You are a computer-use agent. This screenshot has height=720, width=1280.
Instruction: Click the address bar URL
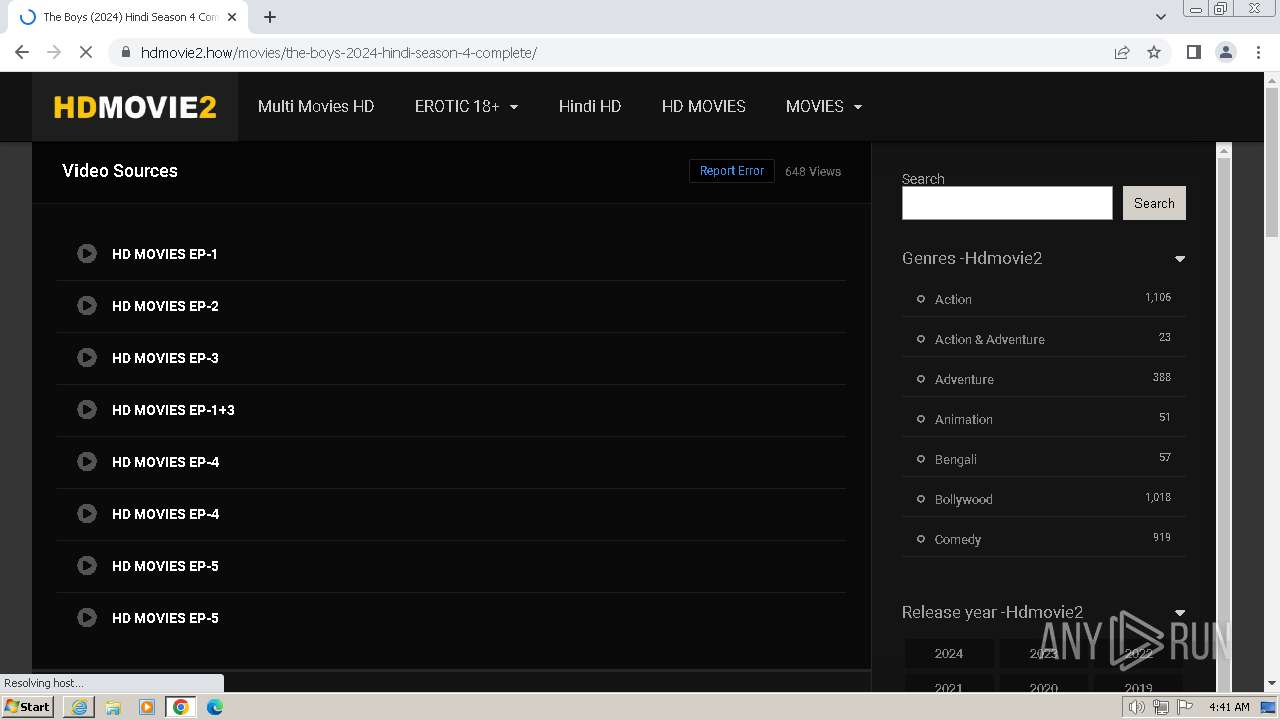pyautogui.click(x=339, y=52)
